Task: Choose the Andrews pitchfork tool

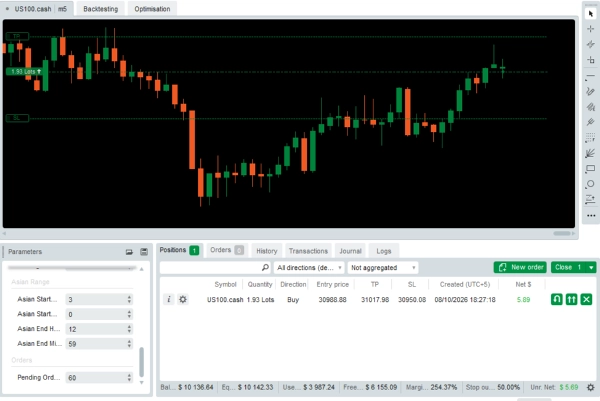Action: [590, 122]
